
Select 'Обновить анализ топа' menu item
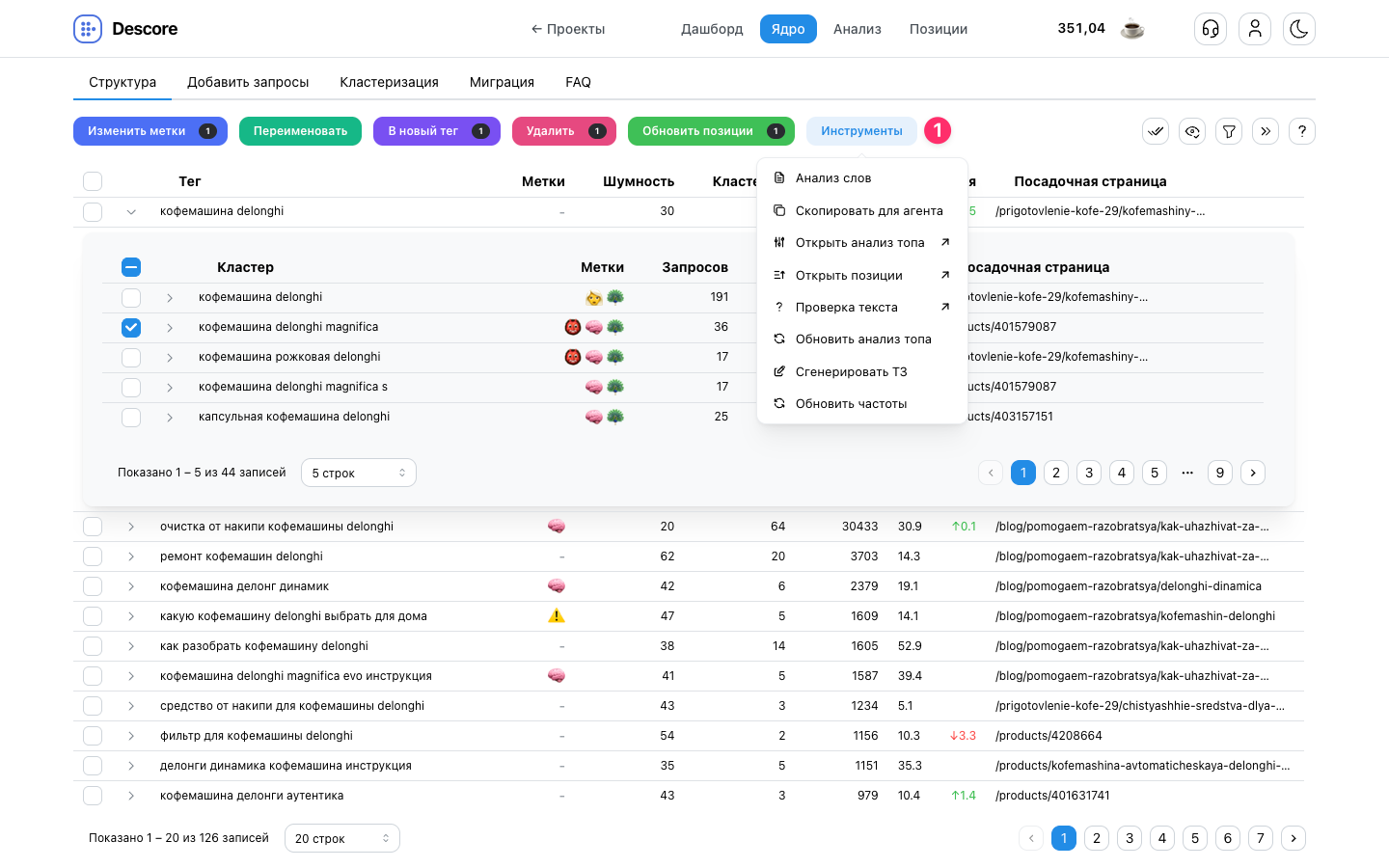862,339
